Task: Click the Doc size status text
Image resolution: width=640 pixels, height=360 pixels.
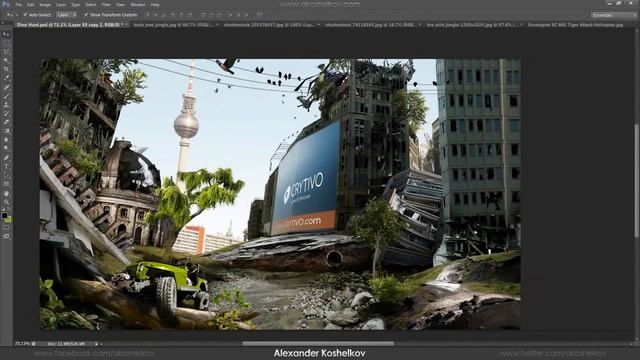Action: 66,344
